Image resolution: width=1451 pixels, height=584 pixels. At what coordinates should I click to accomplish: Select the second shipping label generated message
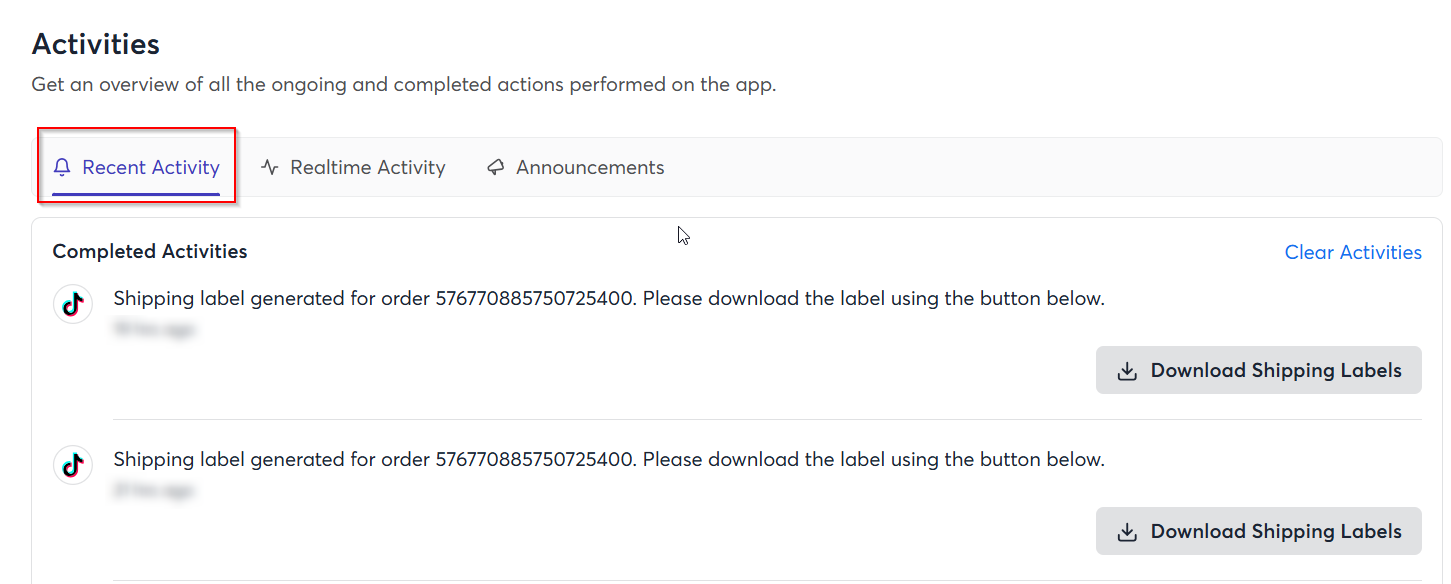tap(609, 459)
